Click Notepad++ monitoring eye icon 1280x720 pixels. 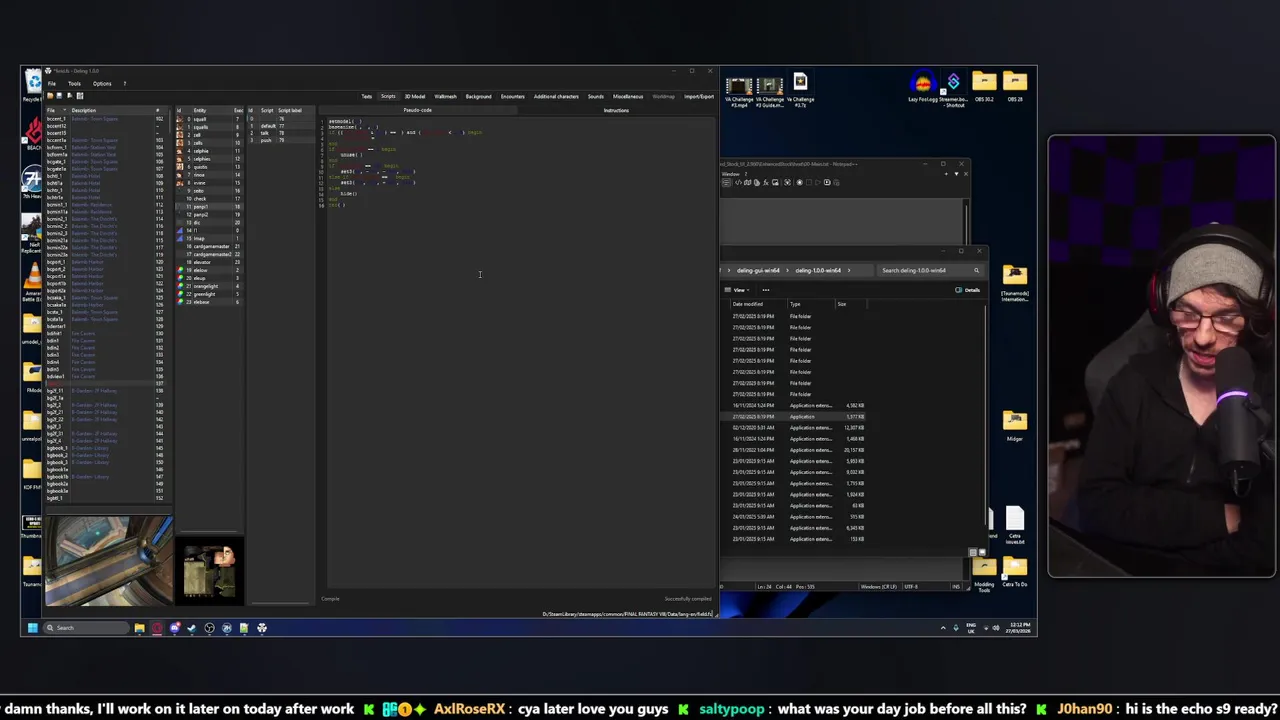click(787, 182)
